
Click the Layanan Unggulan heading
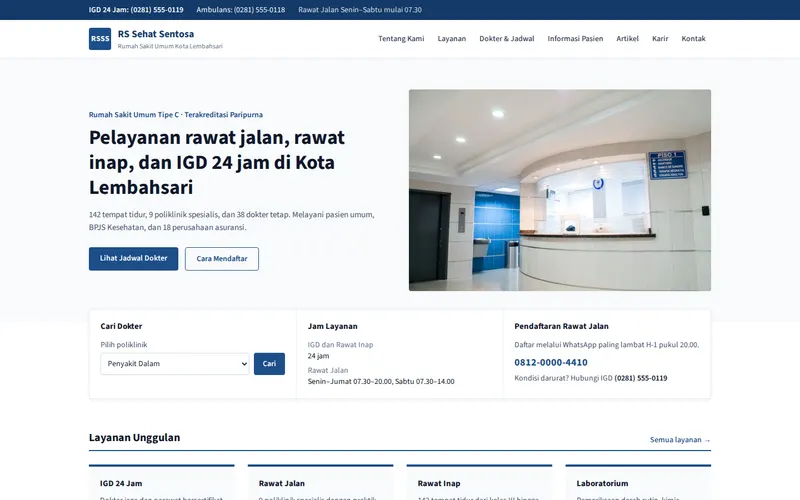pos(135,438)
